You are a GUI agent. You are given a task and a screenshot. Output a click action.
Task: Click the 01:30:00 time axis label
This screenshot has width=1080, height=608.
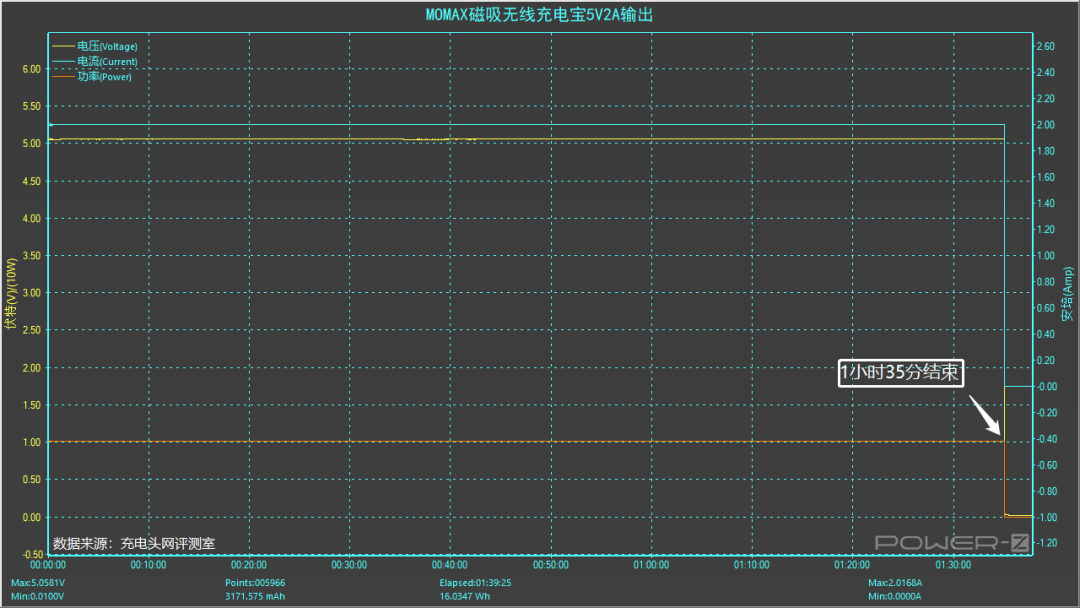(953, 565)
